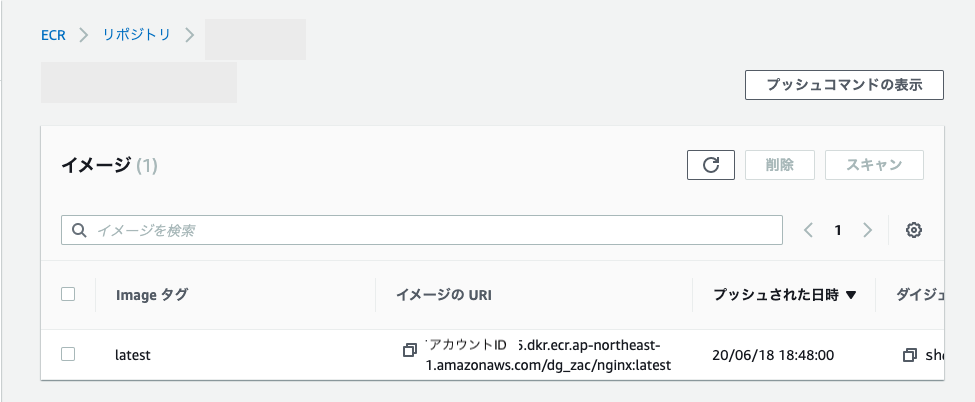Open the ECR breadcrumb link
Image resolution: width=975 pixels, height=402 pixels.
point(53,35)
